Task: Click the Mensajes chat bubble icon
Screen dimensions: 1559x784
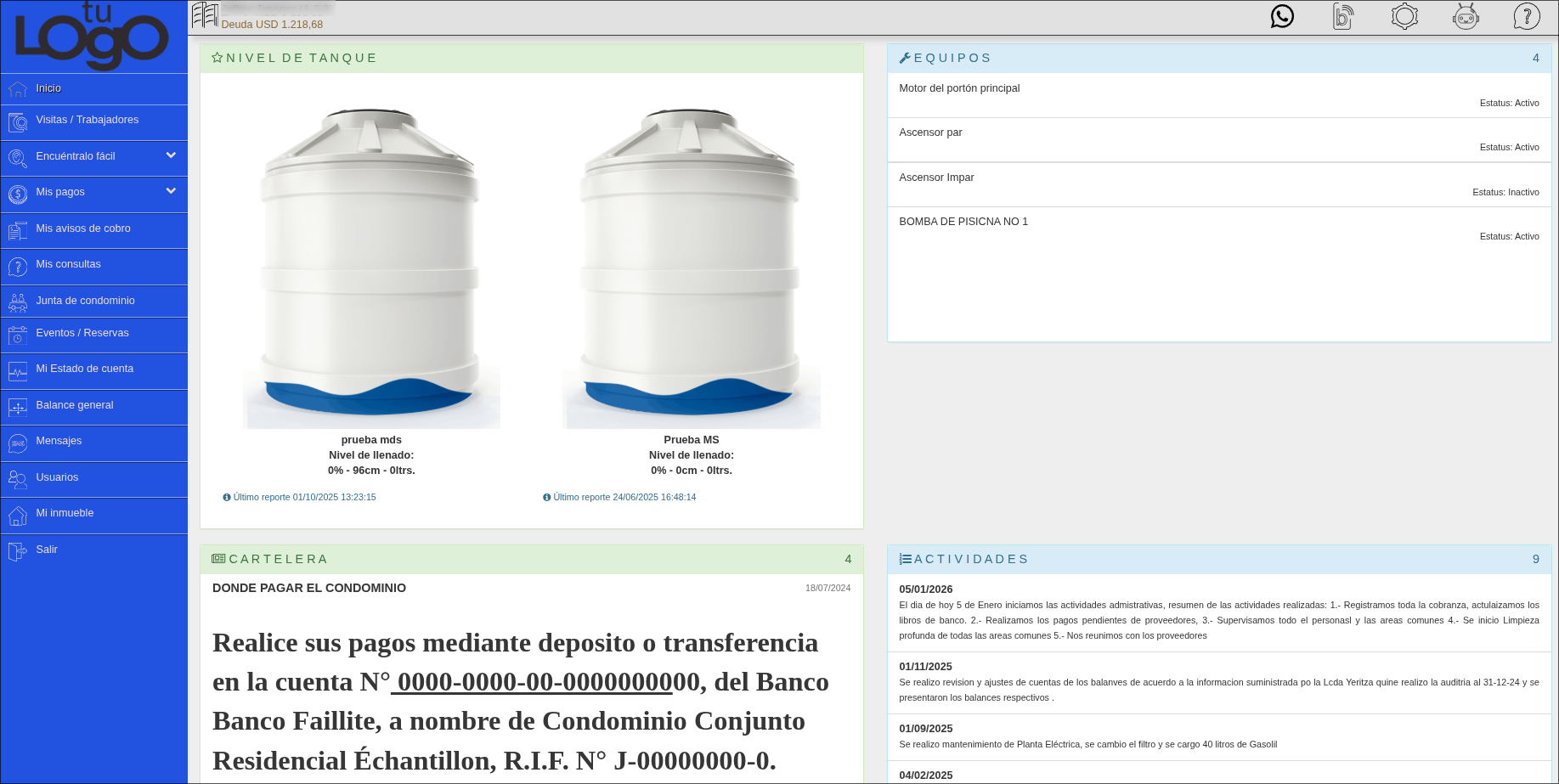Action: point(17,443)
